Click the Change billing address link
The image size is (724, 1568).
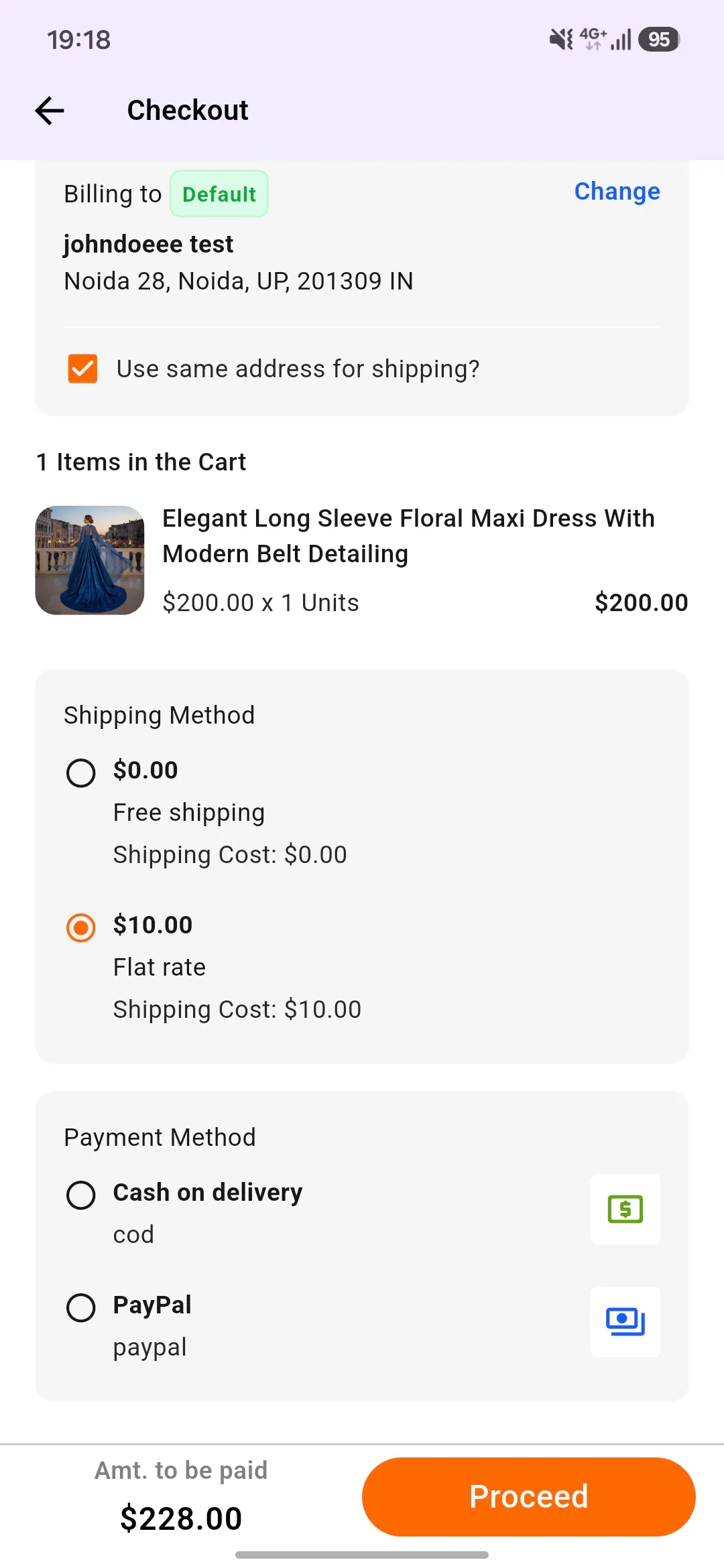617,192
